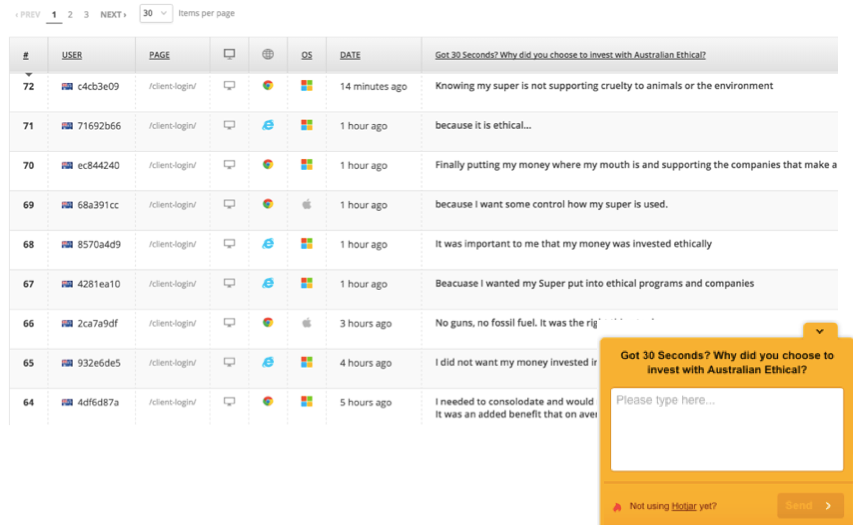Click Chrome icon in row 64
Viewport: 853px width, 525px height.
[268, 402]
